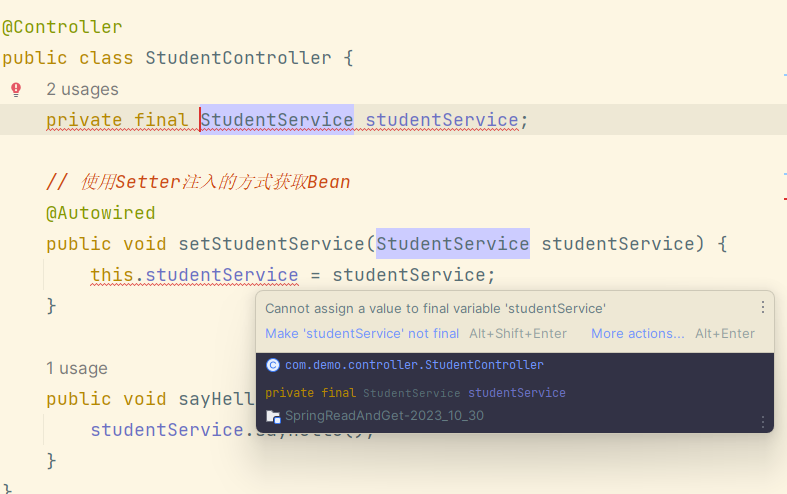Click the error-underlined this.studentService assignment
The height and width of the screenshot is (494, 787).
coord(194,275)
